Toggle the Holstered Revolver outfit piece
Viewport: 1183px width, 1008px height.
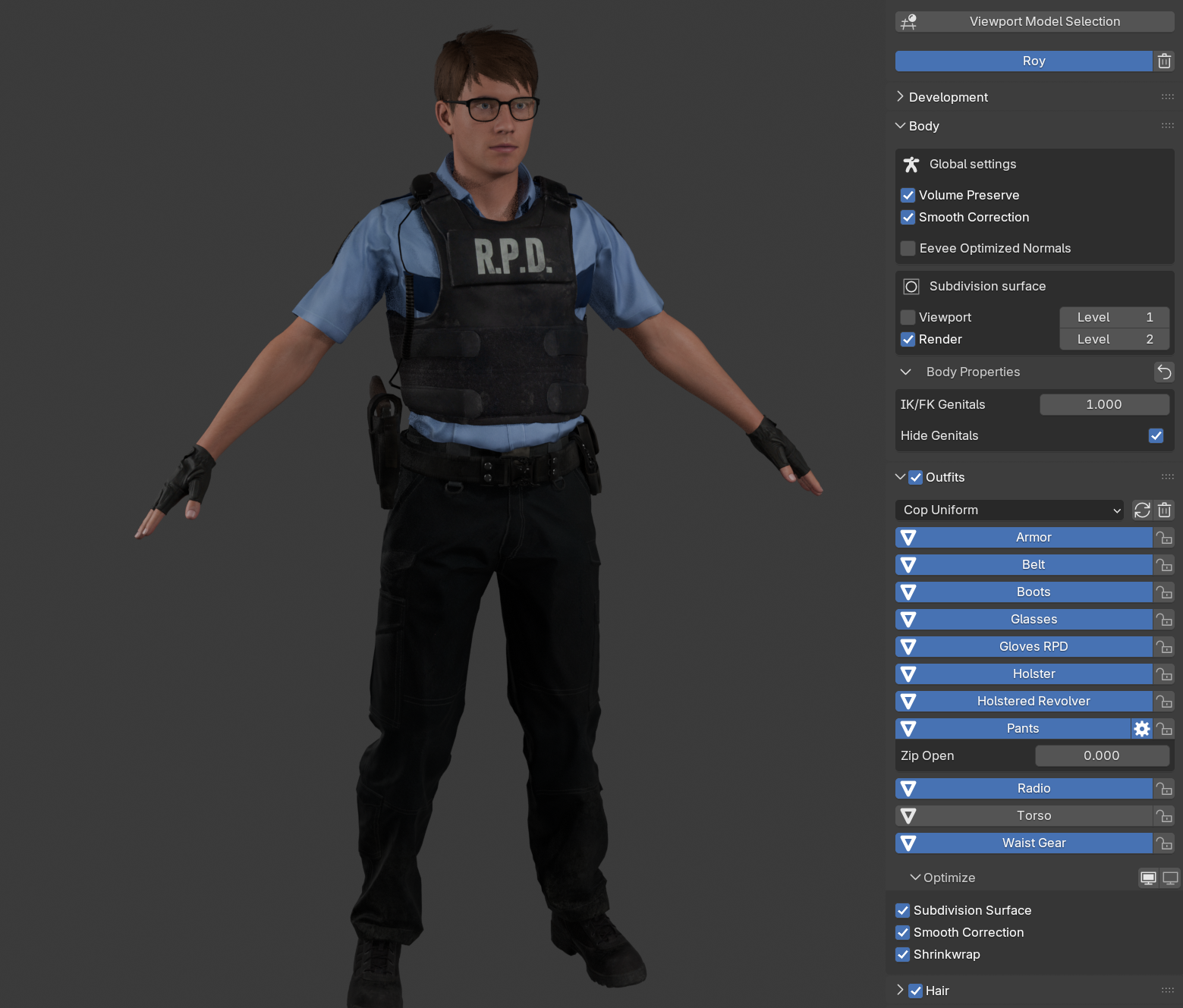[1024, 701]
